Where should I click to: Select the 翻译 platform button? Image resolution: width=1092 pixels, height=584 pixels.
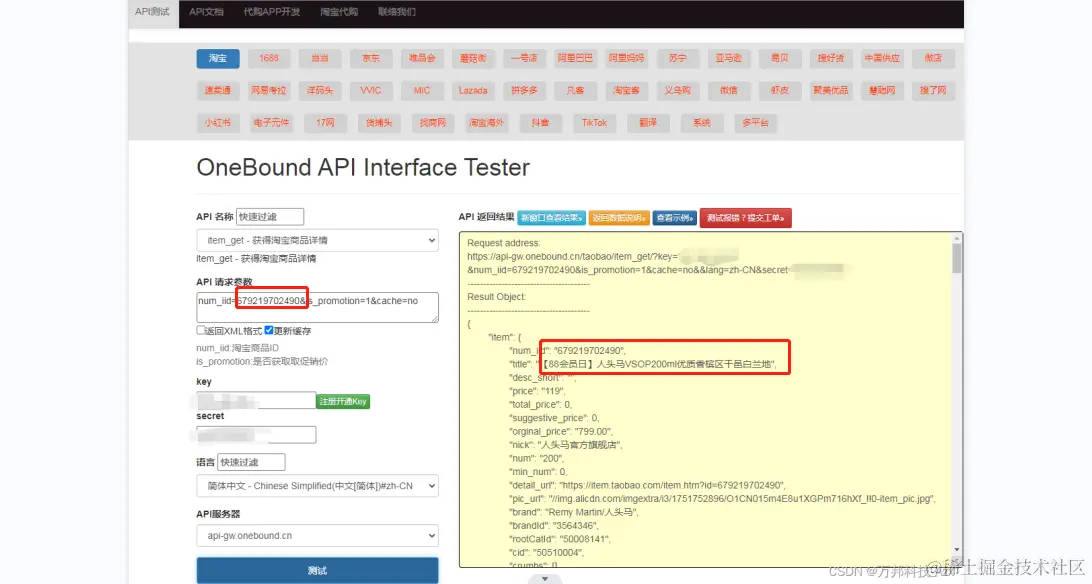pos(648,123)
